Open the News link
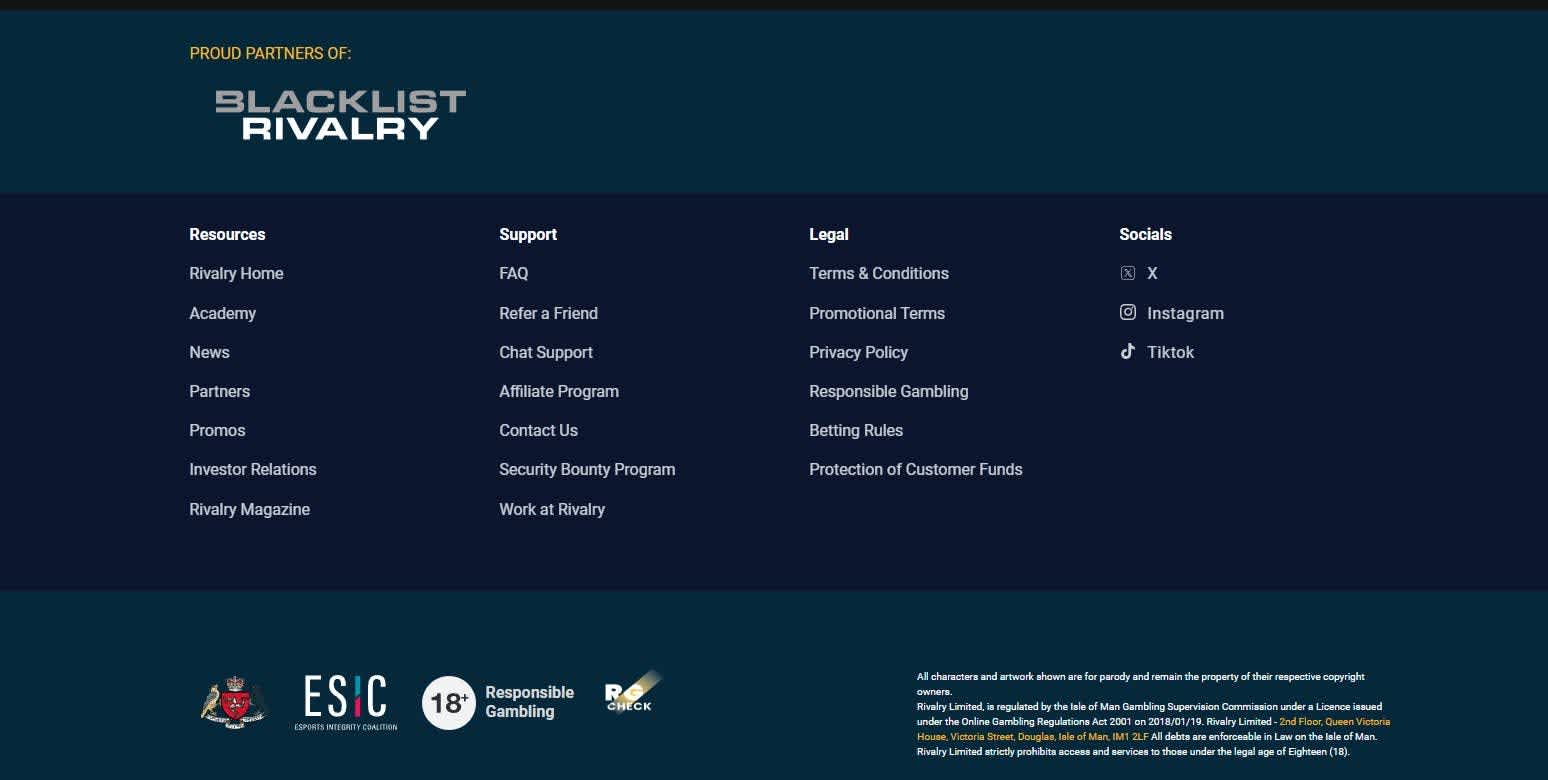Screen dimensions: 1548x780 209,352
